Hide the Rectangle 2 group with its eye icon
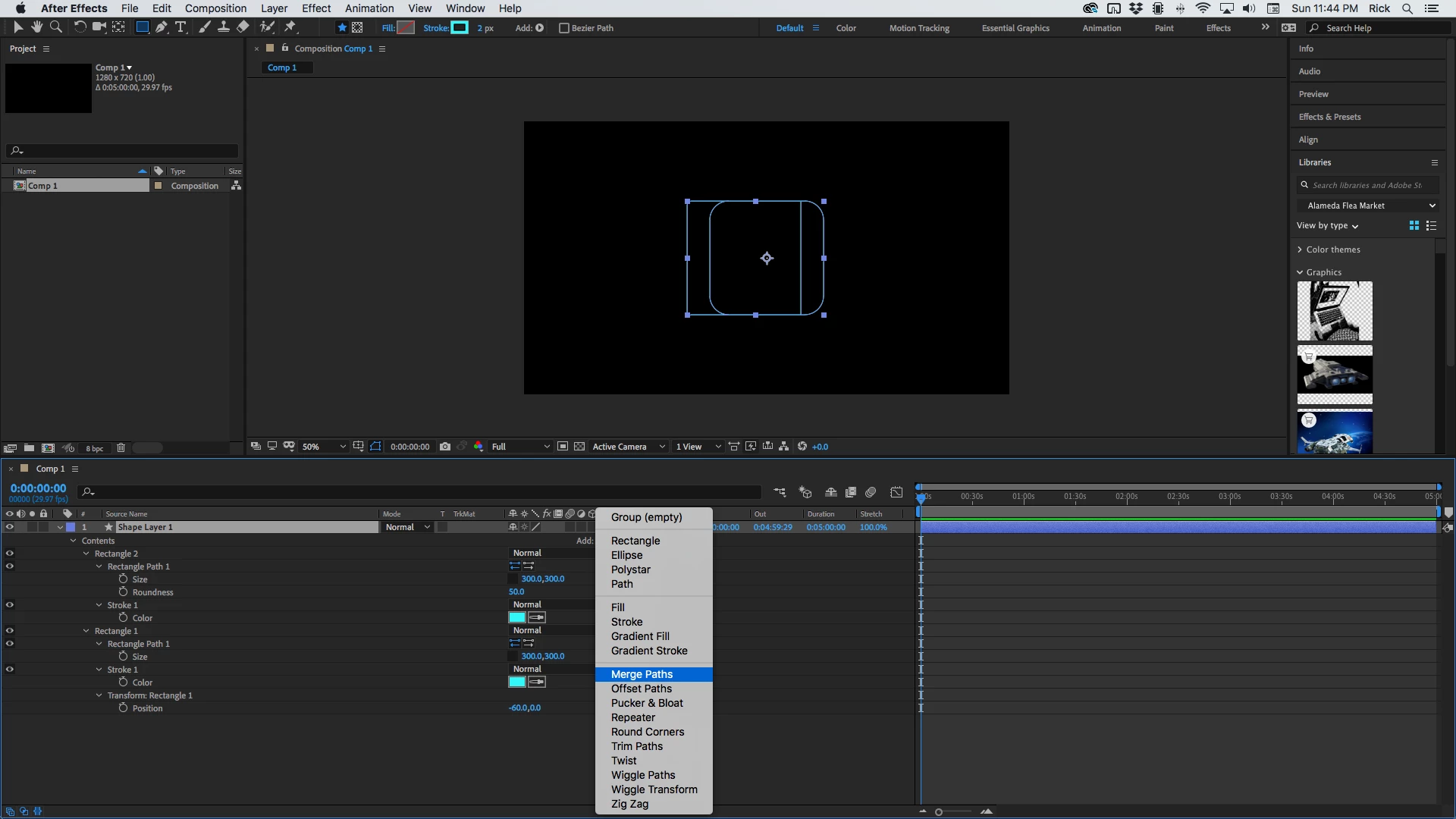The height and width of the screenshot is (819, 1456). pos(10,554)
